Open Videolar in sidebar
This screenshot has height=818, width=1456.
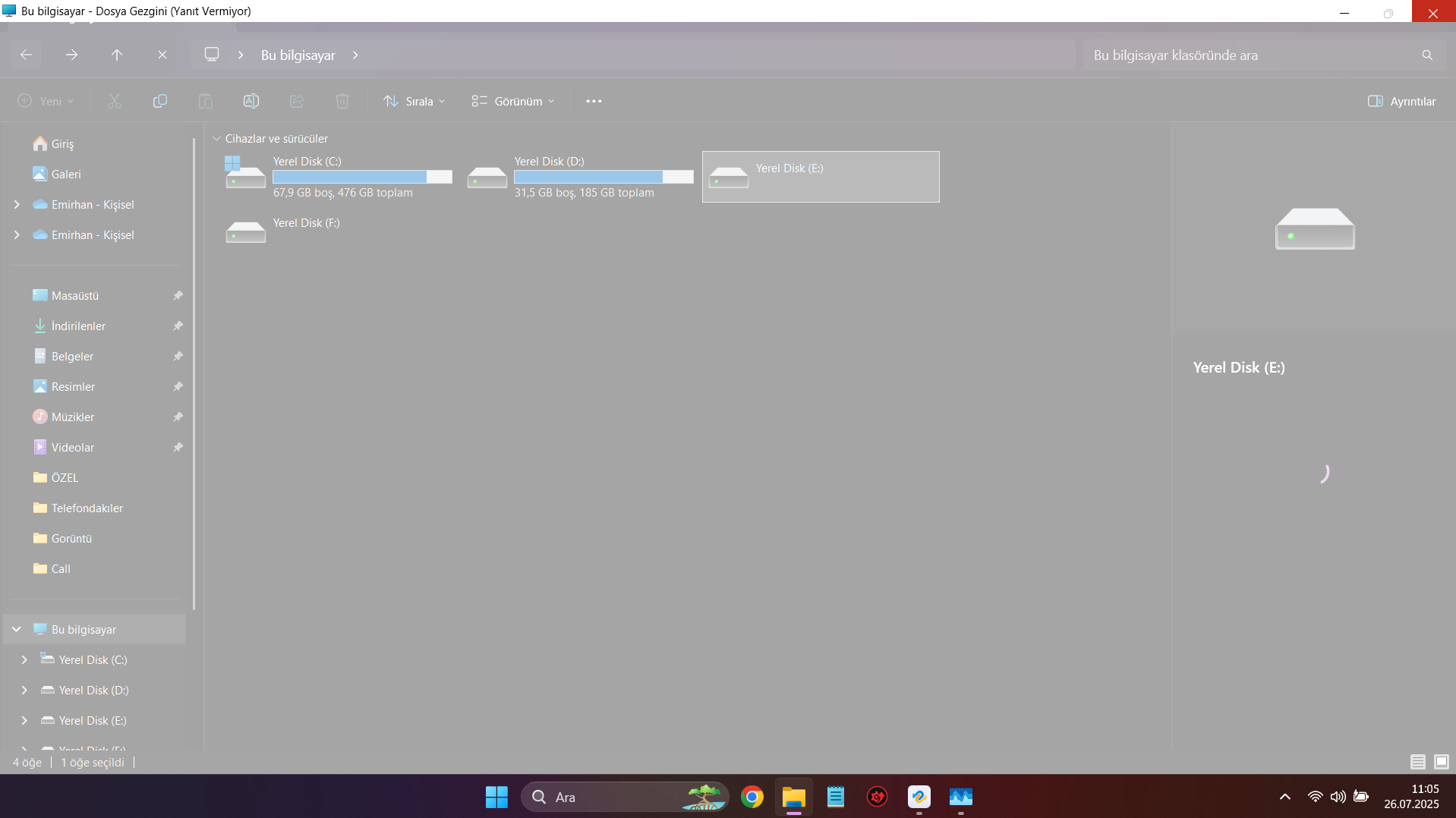tap(94, 448)
